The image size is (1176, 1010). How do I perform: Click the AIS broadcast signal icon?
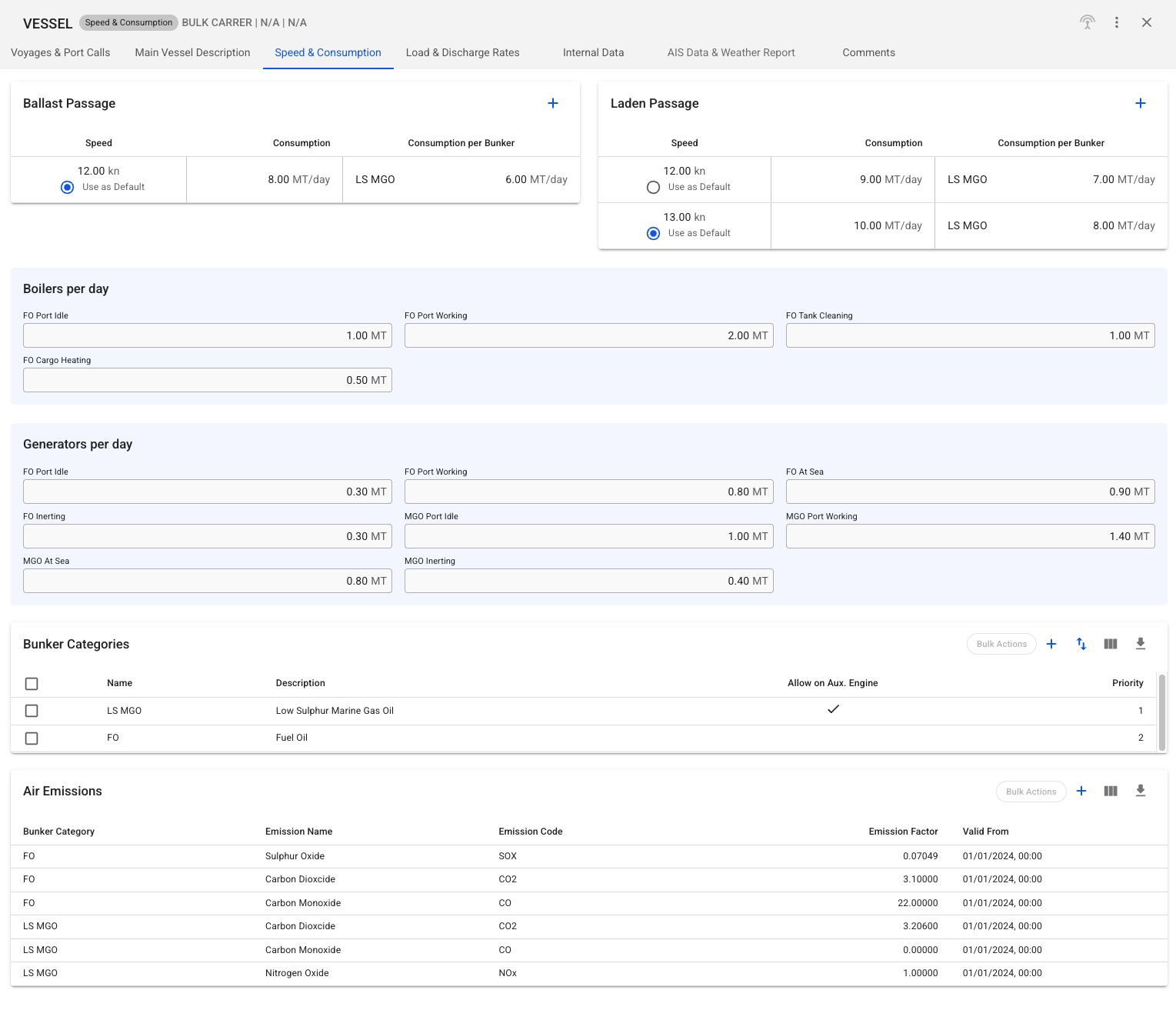pos(1087,22)
